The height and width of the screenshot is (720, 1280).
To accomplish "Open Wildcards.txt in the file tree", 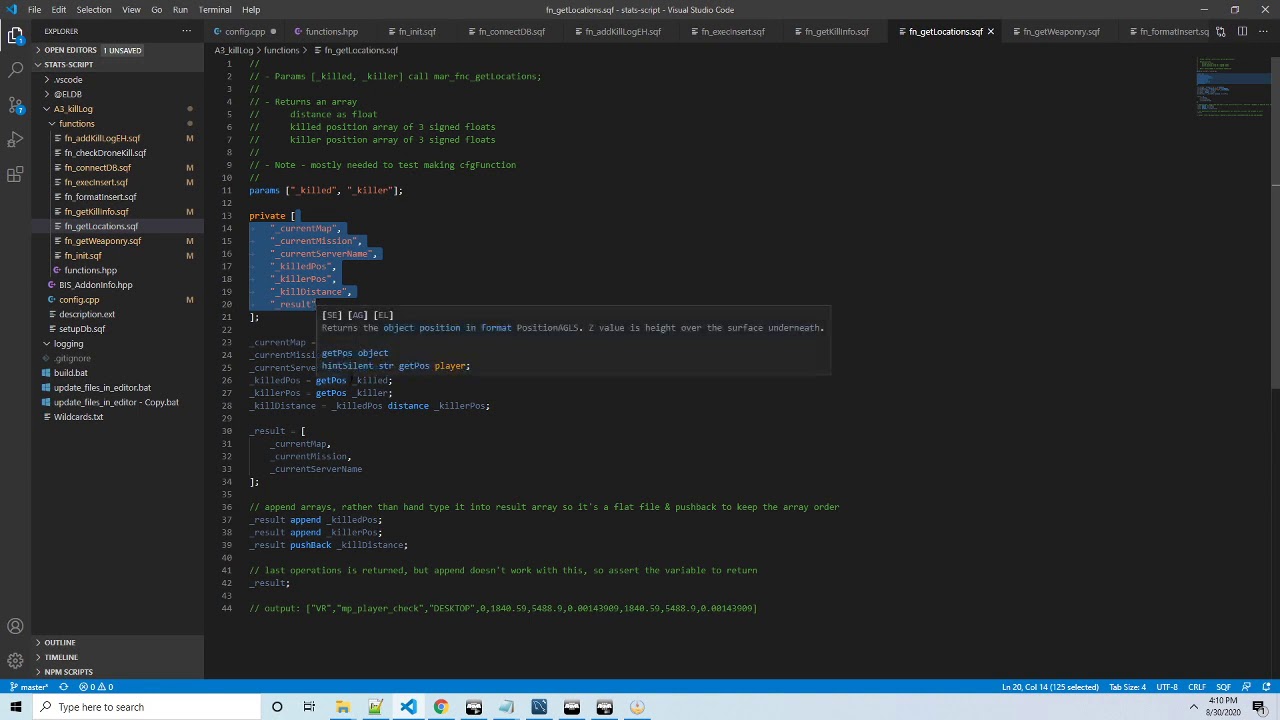I will (x=118, y=417).
